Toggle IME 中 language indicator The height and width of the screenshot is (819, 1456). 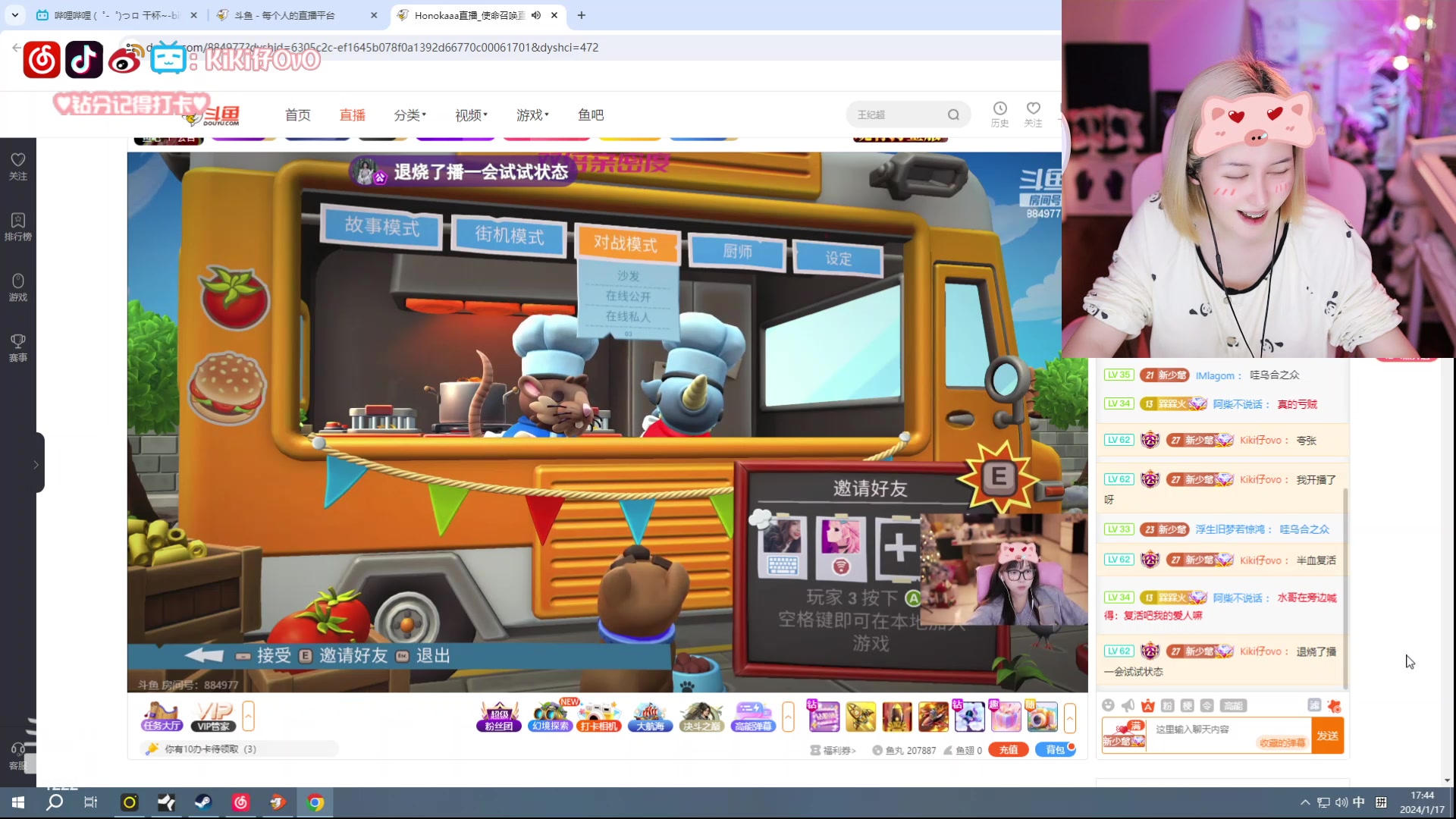(1358, 802)
